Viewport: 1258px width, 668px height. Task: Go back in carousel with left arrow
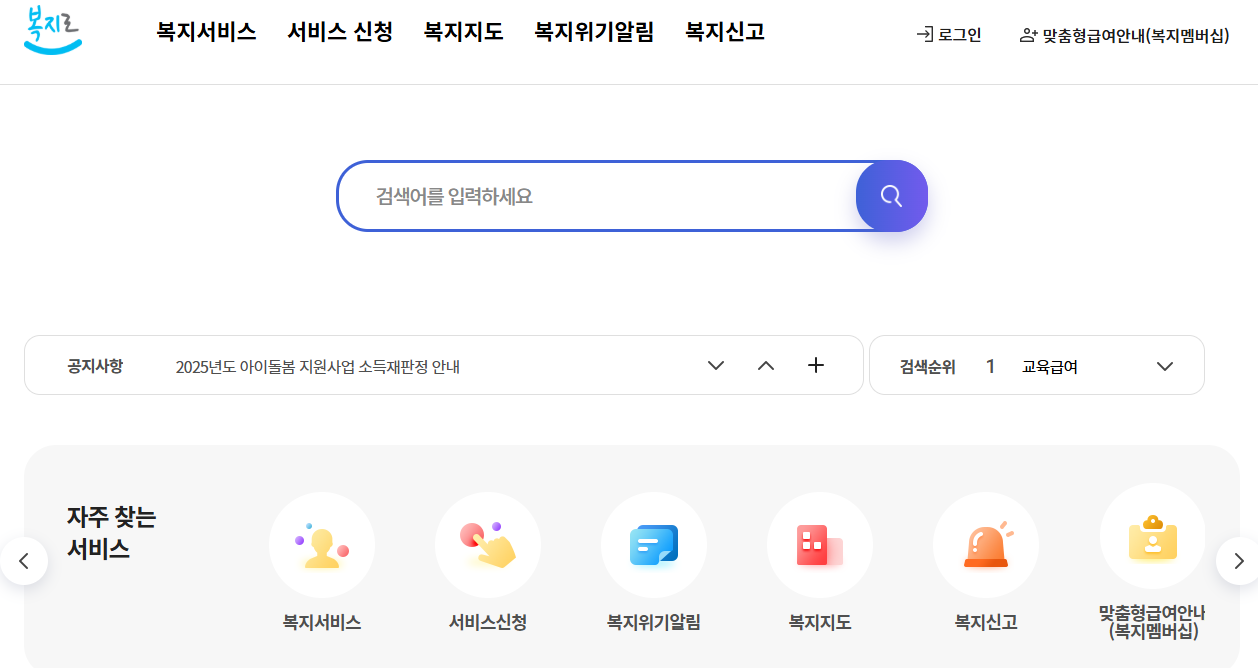22,561
